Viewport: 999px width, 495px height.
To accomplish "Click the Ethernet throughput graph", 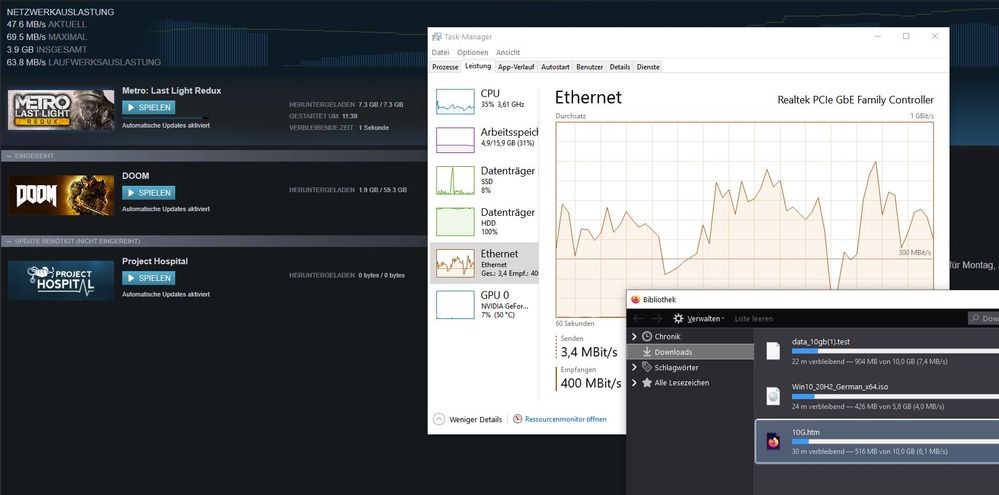I will (744, 220).
